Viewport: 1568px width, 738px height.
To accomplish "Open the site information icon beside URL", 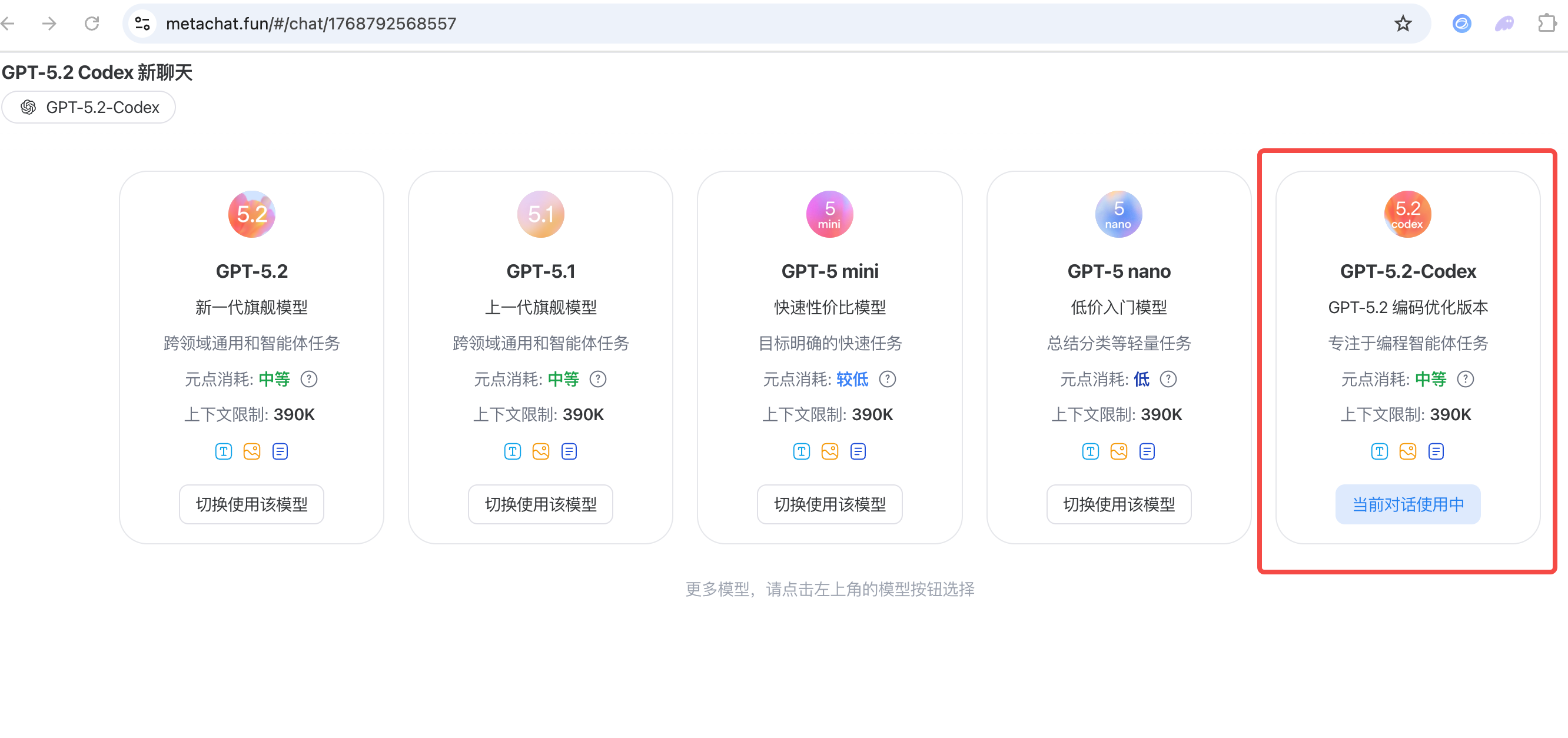I will [x=142, y=24].
